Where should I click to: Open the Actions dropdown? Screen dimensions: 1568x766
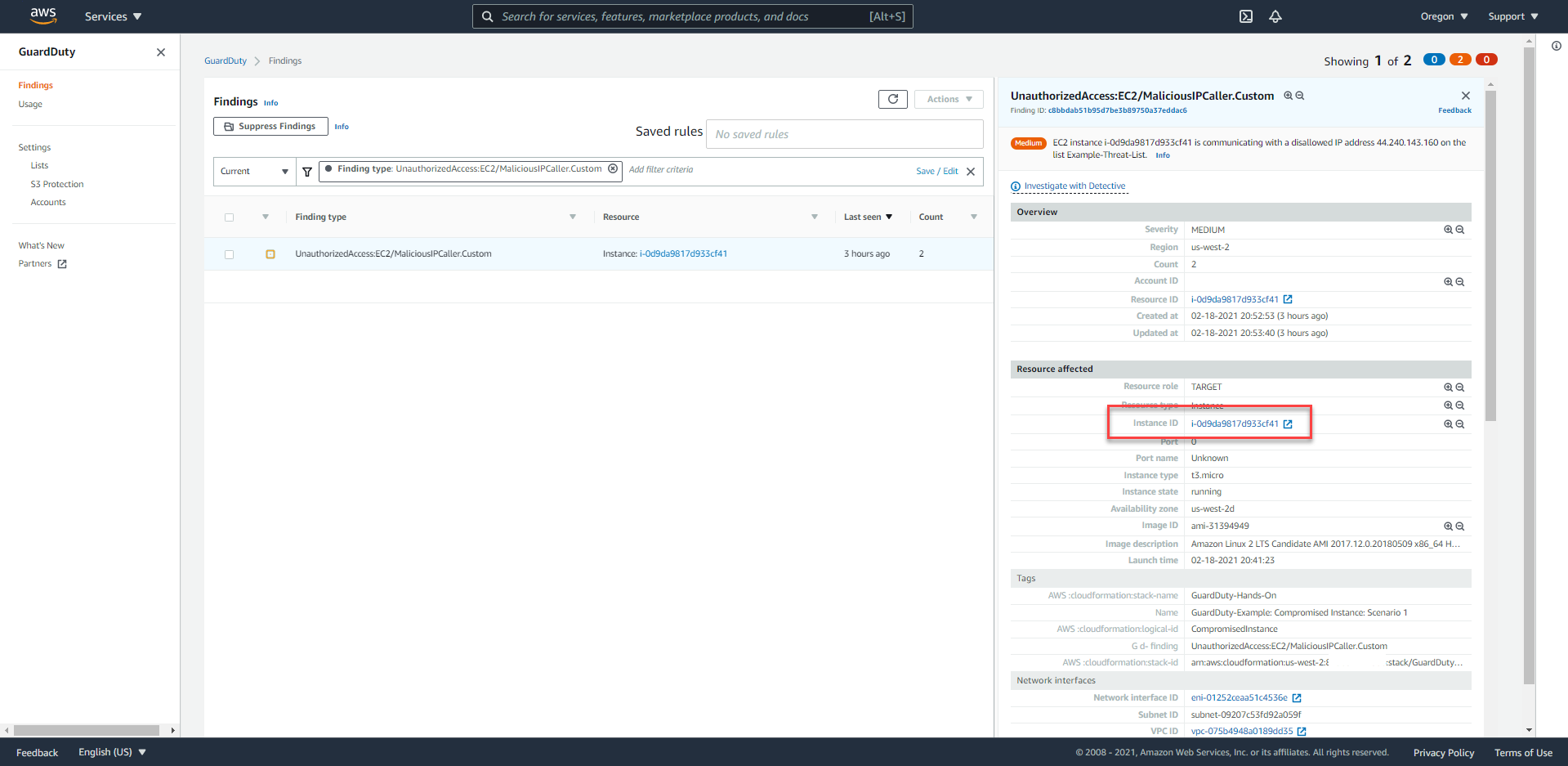949,99
